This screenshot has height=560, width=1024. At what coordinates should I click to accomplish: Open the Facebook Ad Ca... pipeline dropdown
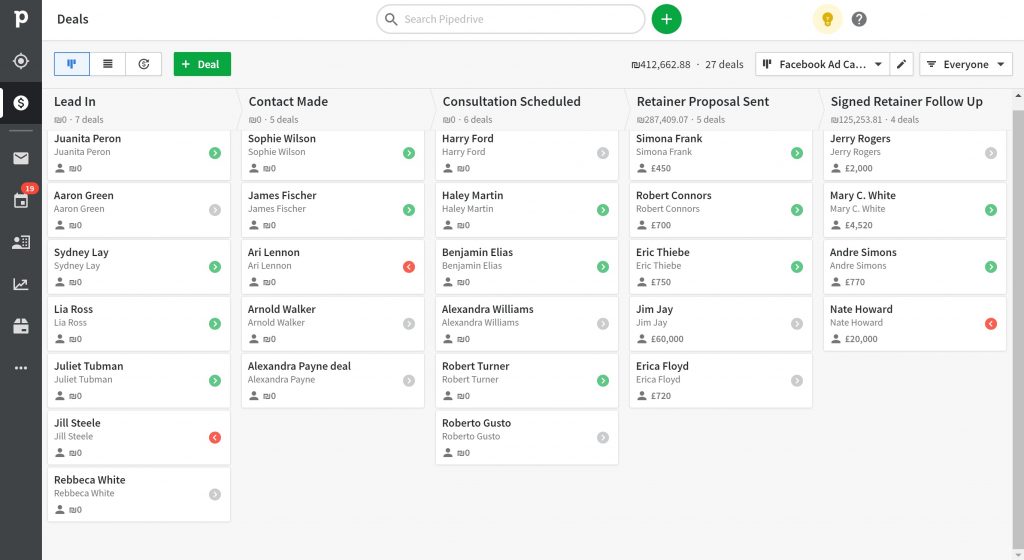[822, 64]
